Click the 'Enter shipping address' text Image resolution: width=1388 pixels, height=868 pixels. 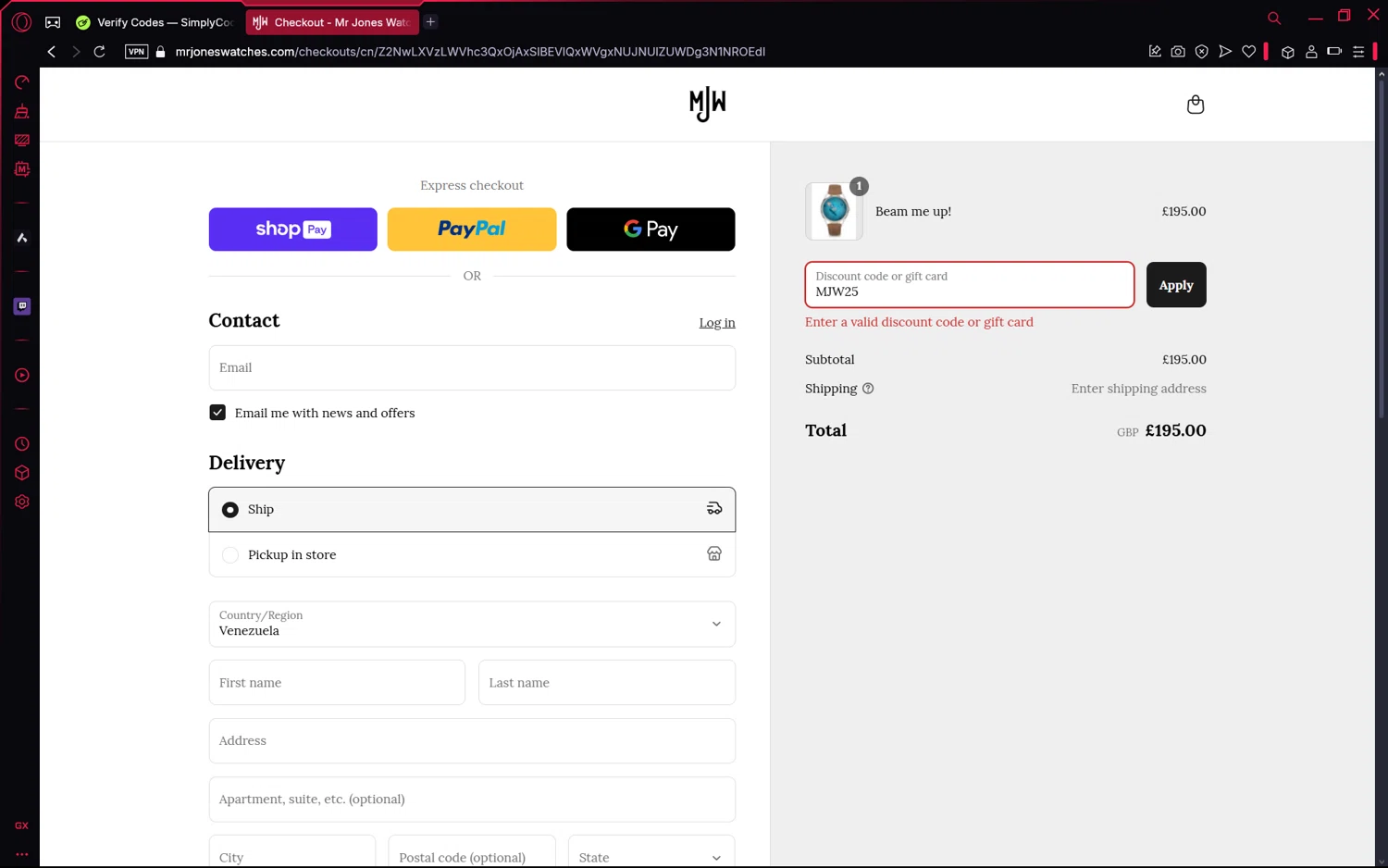(x=1139, y=389)
